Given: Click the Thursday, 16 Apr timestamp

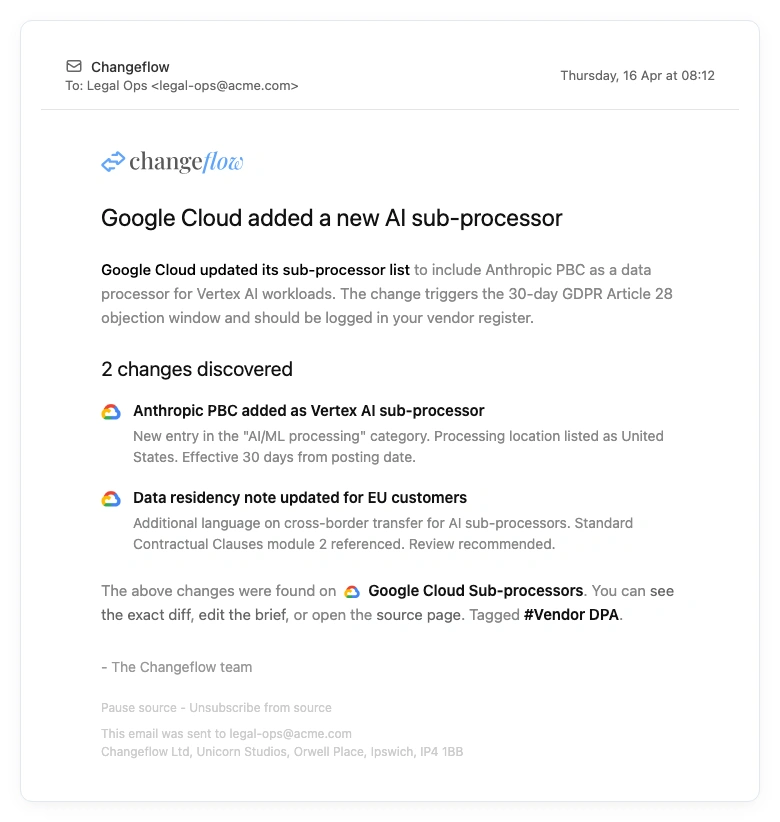Looking at the screenshot, I should (637, 75).
